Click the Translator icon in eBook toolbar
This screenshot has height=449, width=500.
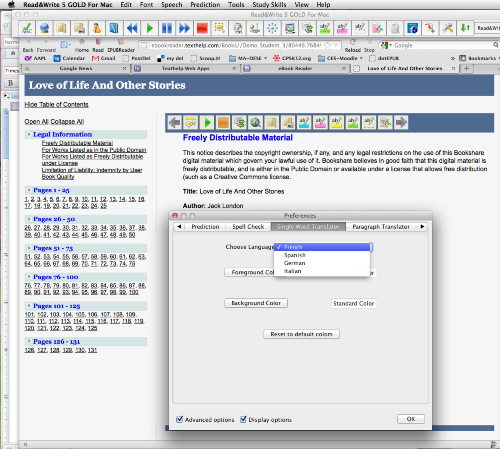[239, 122]
